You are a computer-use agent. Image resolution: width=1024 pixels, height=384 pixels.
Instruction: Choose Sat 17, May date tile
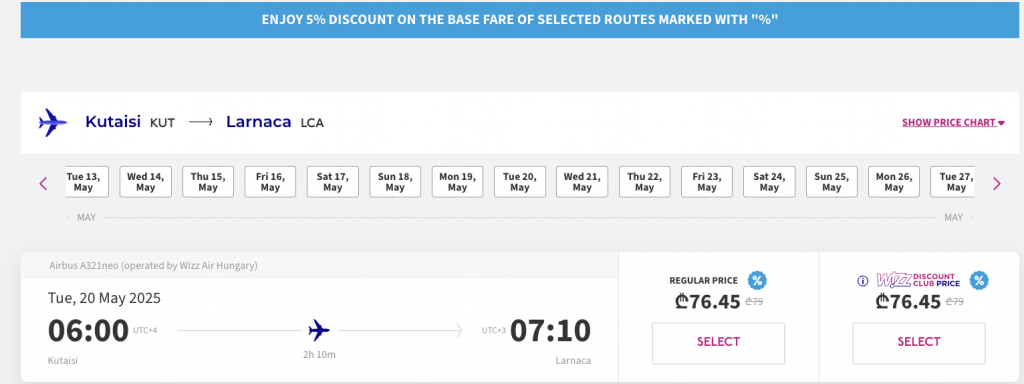click(332, 182)
